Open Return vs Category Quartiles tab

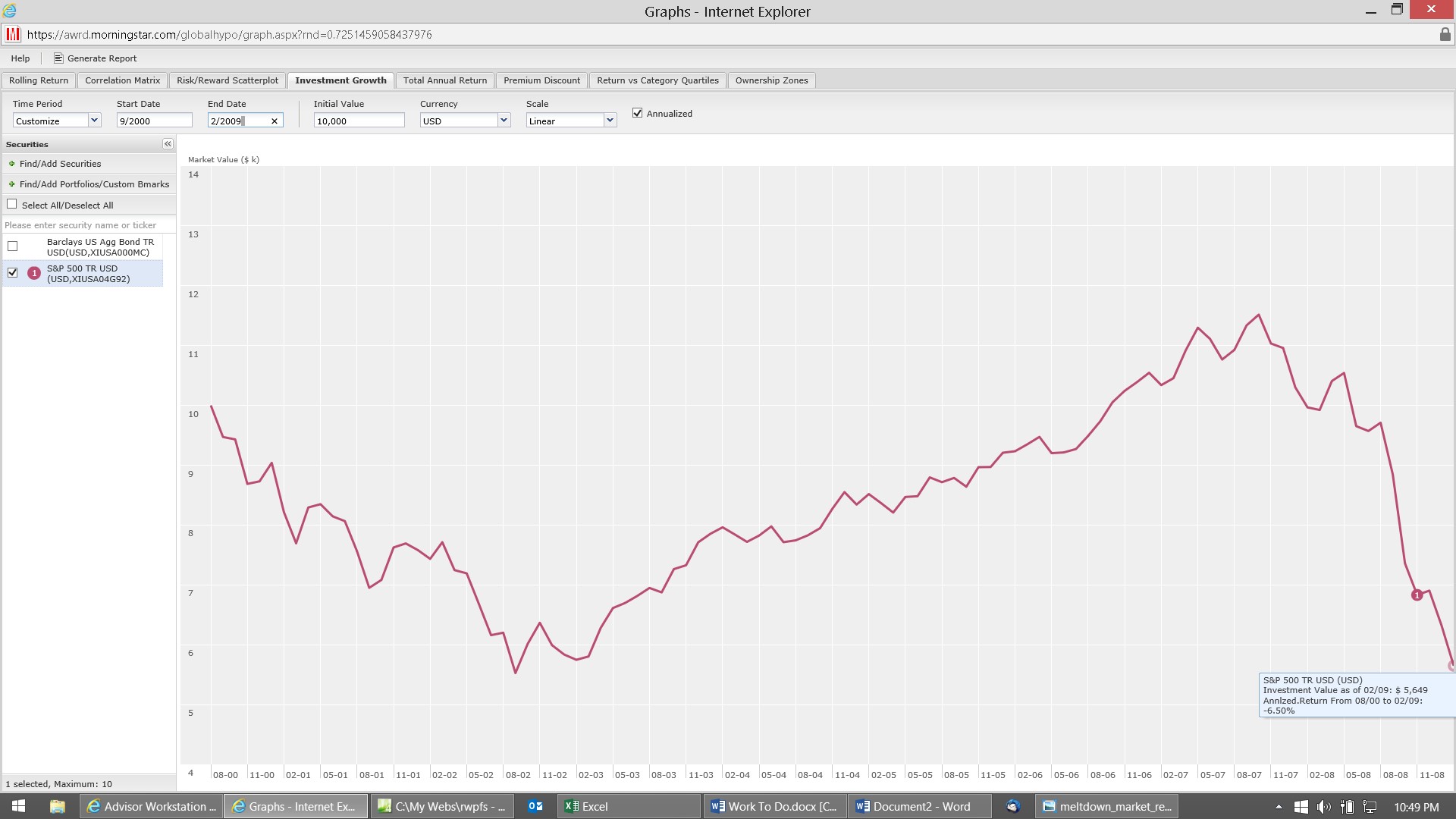tap(658, 80)
